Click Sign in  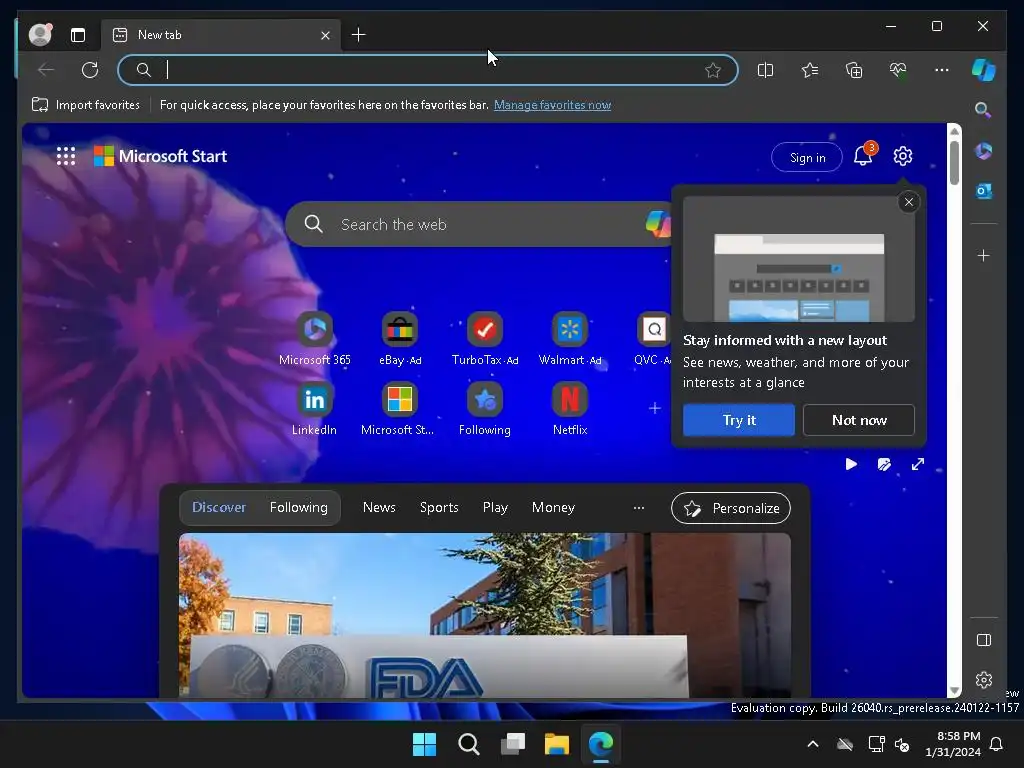point(807,157)
